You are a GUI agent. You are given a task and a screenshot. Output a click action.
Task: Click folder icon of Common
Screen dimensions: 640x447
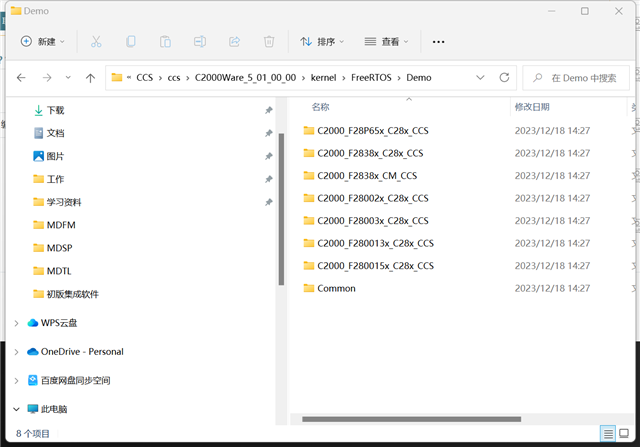pyautogui.click(x=309, y=288)
